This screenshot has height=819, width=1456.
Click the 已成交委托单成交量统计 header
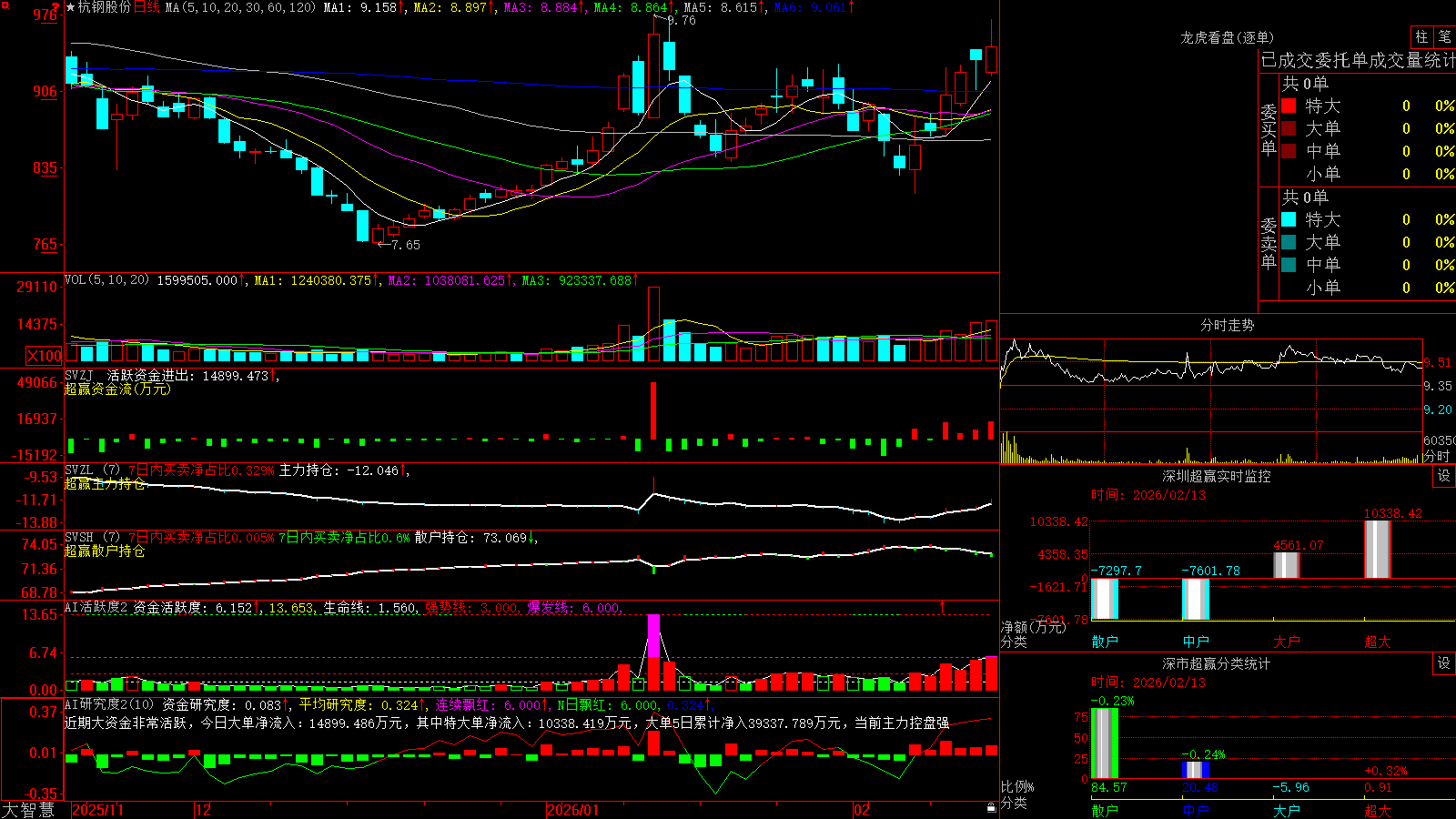1358,60
